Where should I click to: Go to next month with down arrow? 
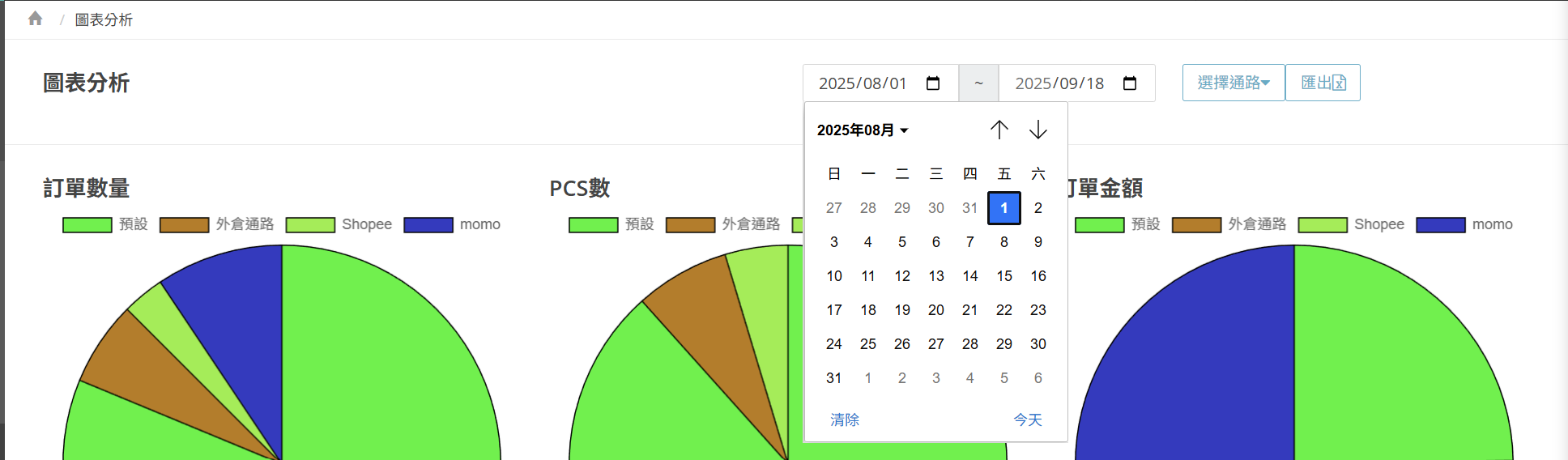coord(1038,130)
